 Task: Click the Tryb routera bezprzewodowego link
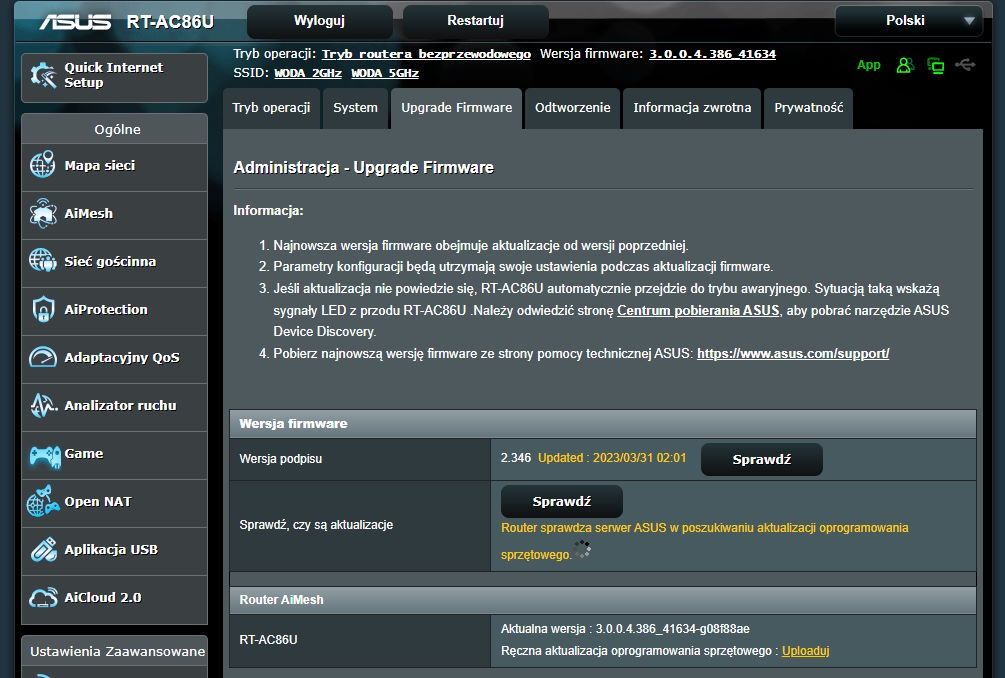pyautogui.click(x=426, y=54)
